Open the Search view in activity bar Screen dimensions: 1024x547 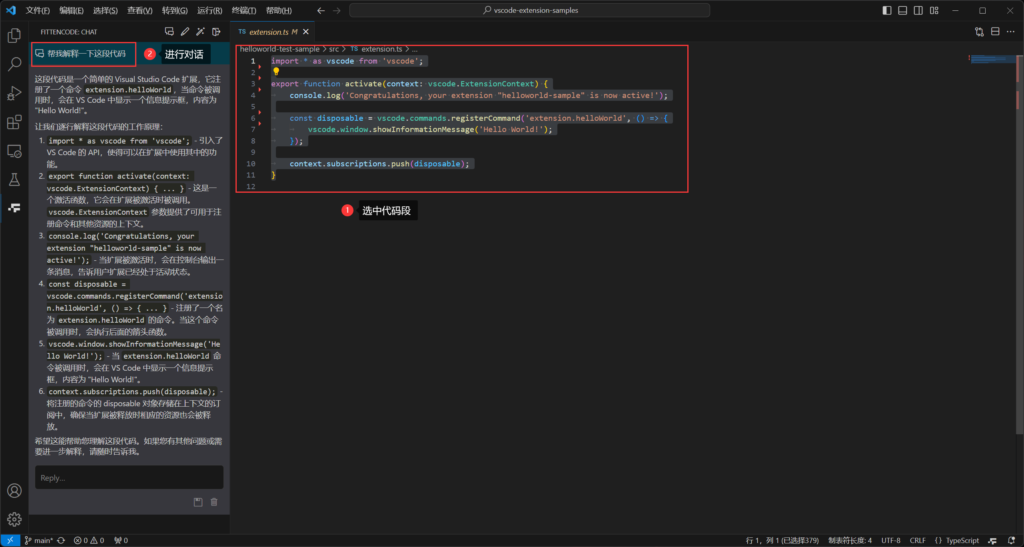click(14, 64)
